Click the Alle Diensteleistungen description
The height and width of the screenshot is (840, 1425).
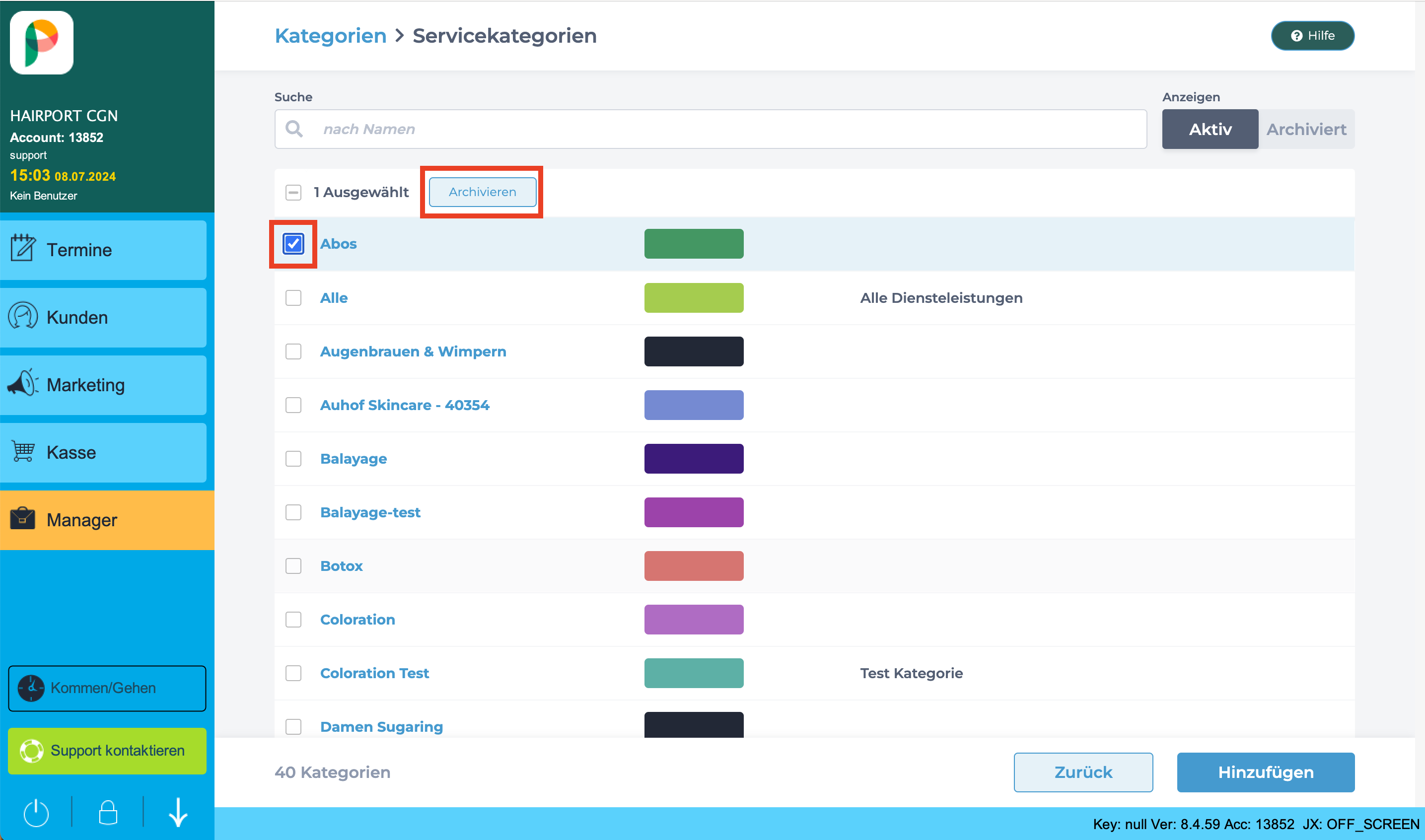(941, 298)
